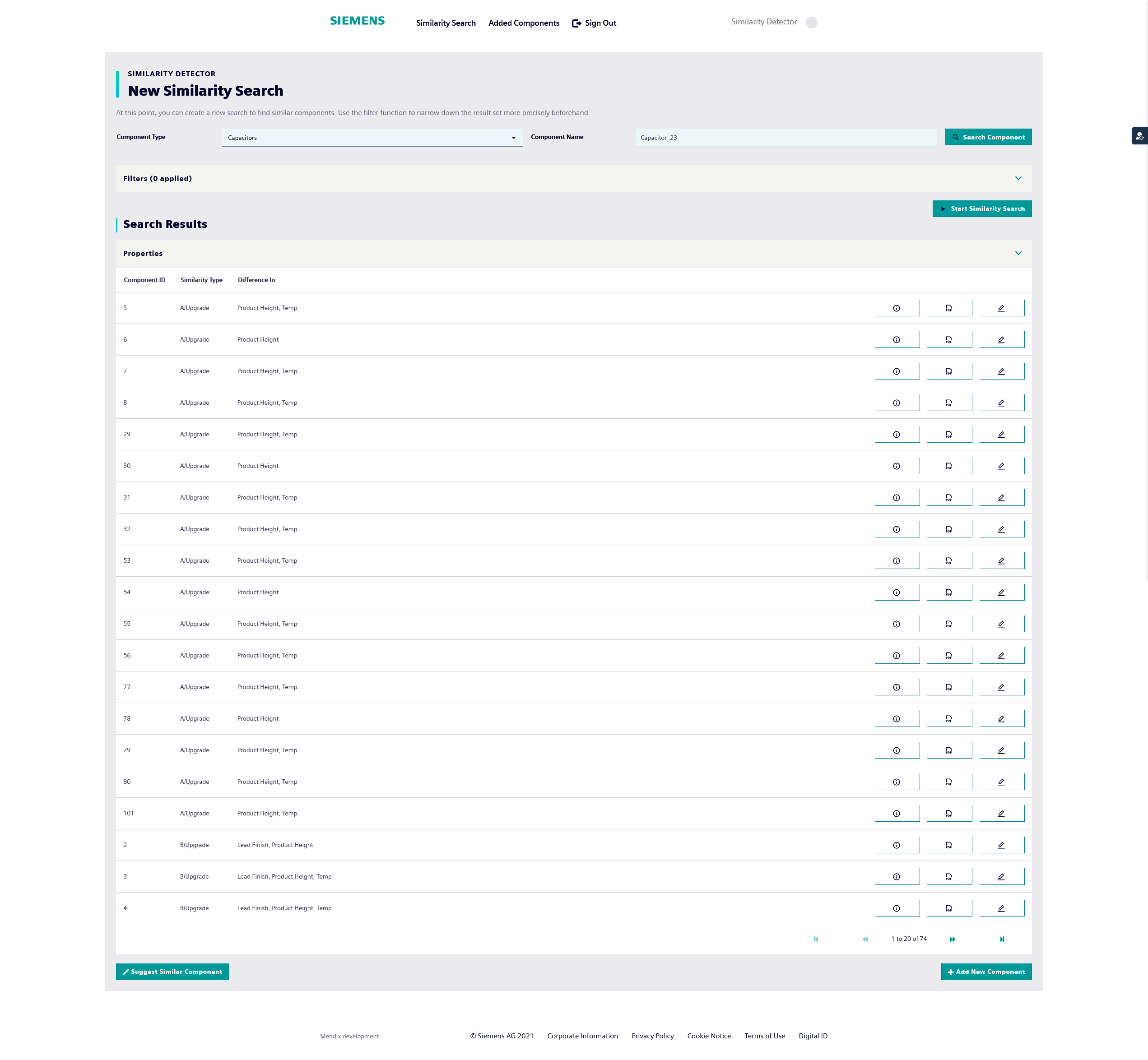The height and width of the screenshot is (1060, 1148).
Task: Open info for component ID 5
Action: pyautogui.click(x=897, y=308)
